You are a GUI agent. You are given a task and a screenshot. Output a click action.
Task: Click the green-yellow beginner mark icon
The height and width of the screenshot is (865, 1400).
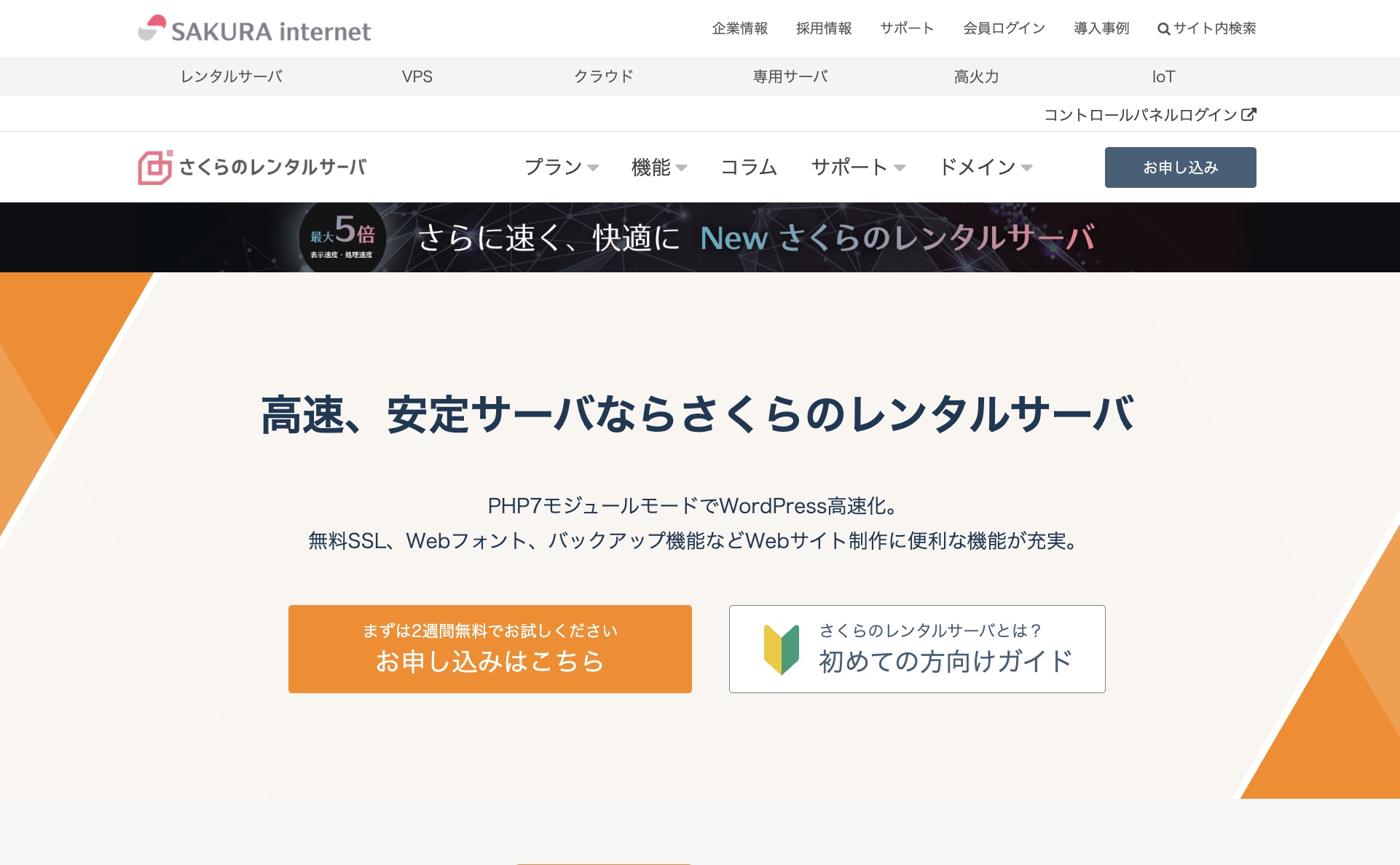point(782,649)
